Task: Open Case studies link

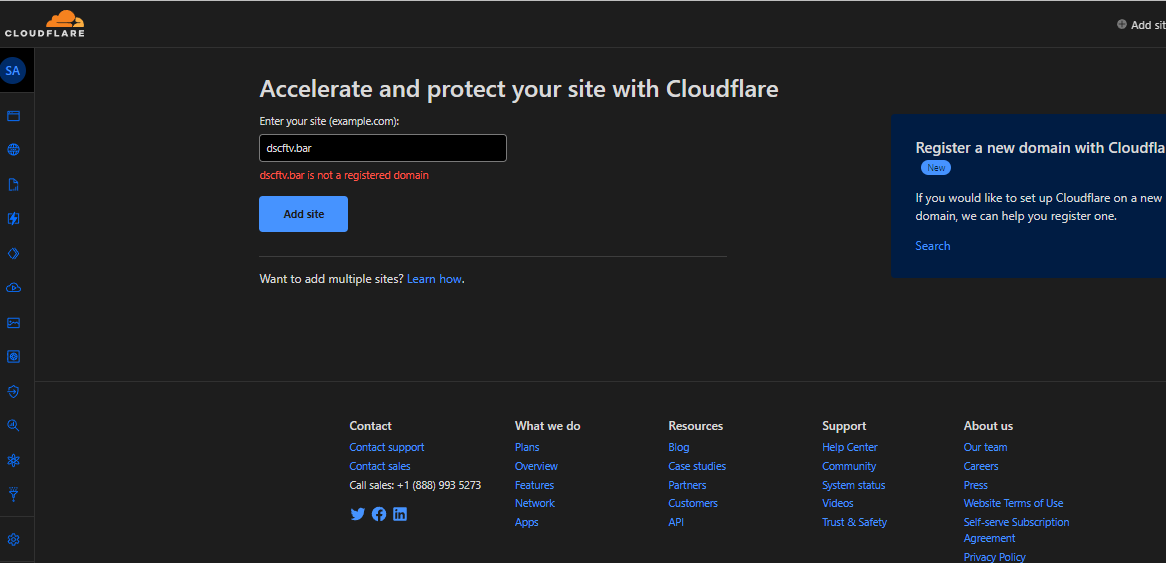Action: (698, 466)
